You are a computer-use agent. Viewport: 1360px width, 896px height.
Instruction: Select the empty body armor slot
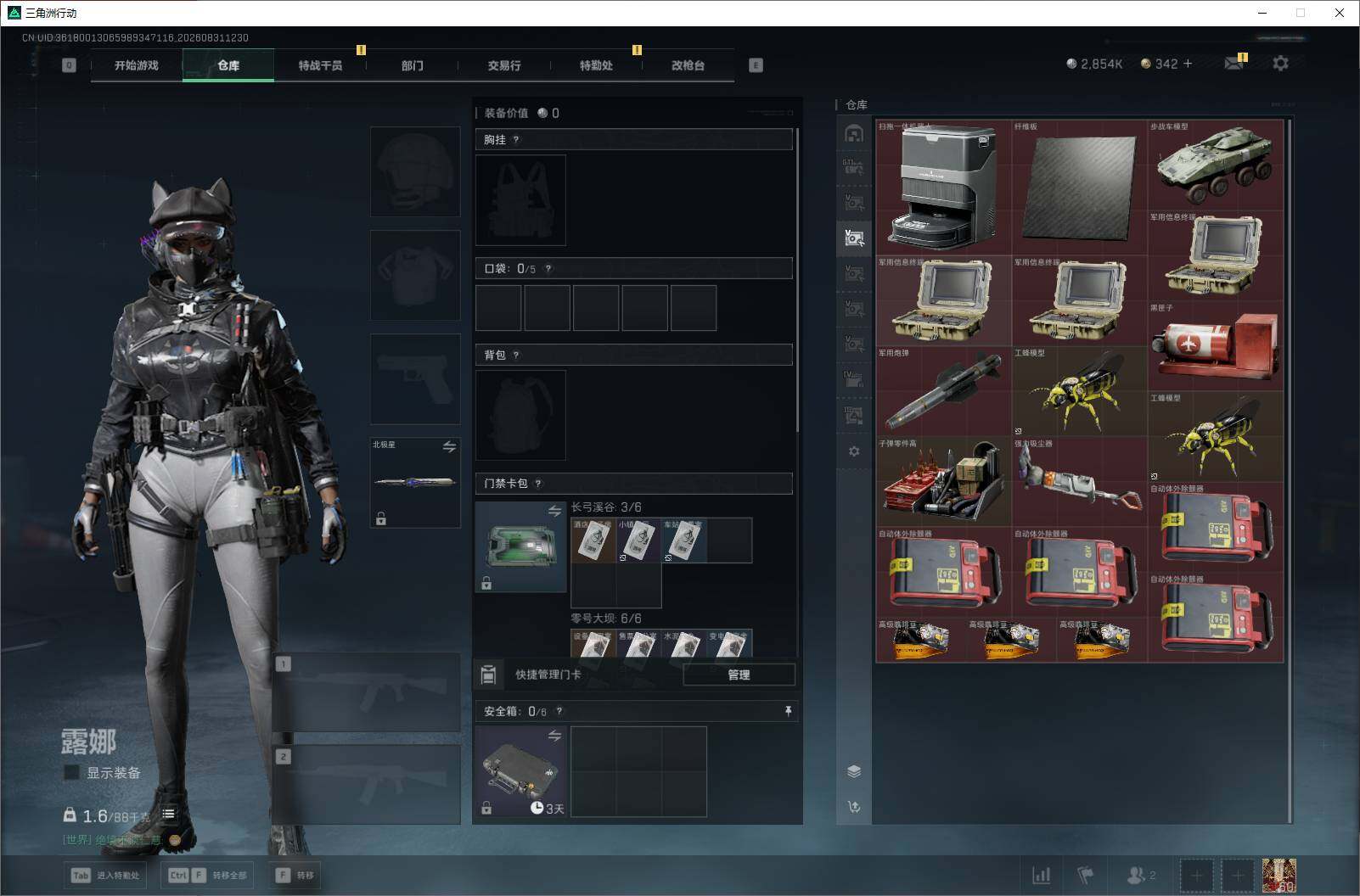(x=415, y=275)
